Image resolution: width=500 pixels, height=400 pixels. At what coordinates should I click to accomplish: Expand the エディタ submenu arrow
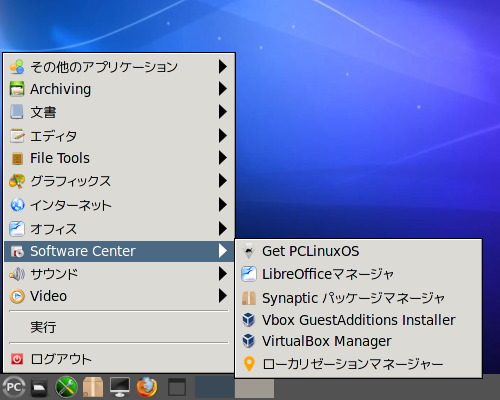[223, 136]
